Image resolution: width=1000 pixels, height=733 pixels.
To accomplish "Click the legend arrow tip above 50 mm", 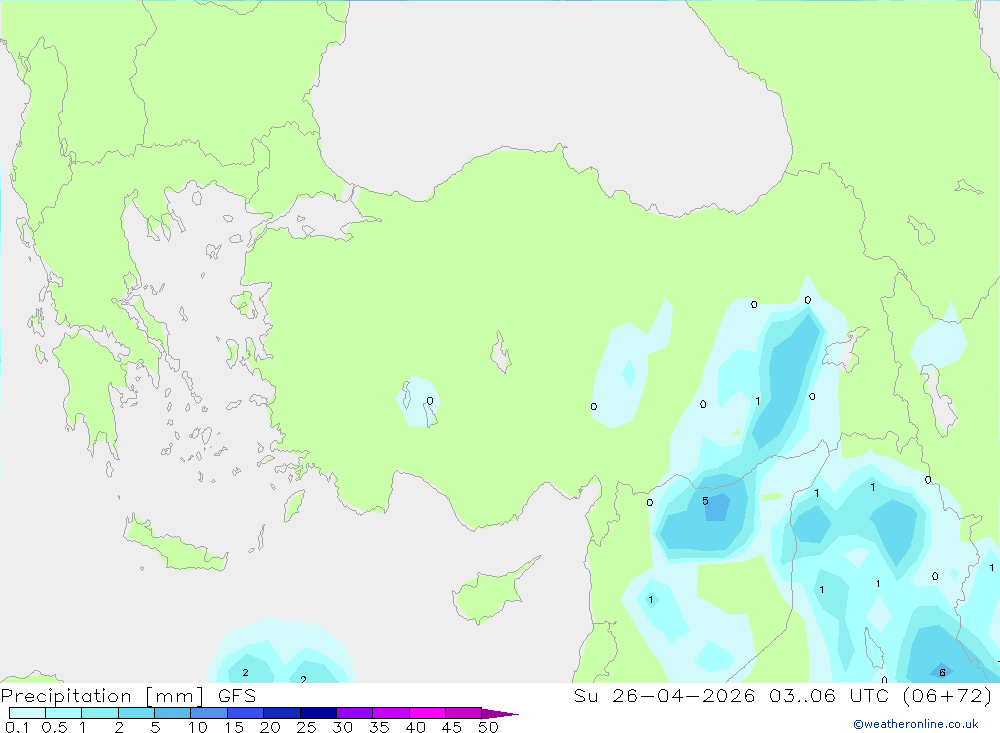I will (501, 713).
